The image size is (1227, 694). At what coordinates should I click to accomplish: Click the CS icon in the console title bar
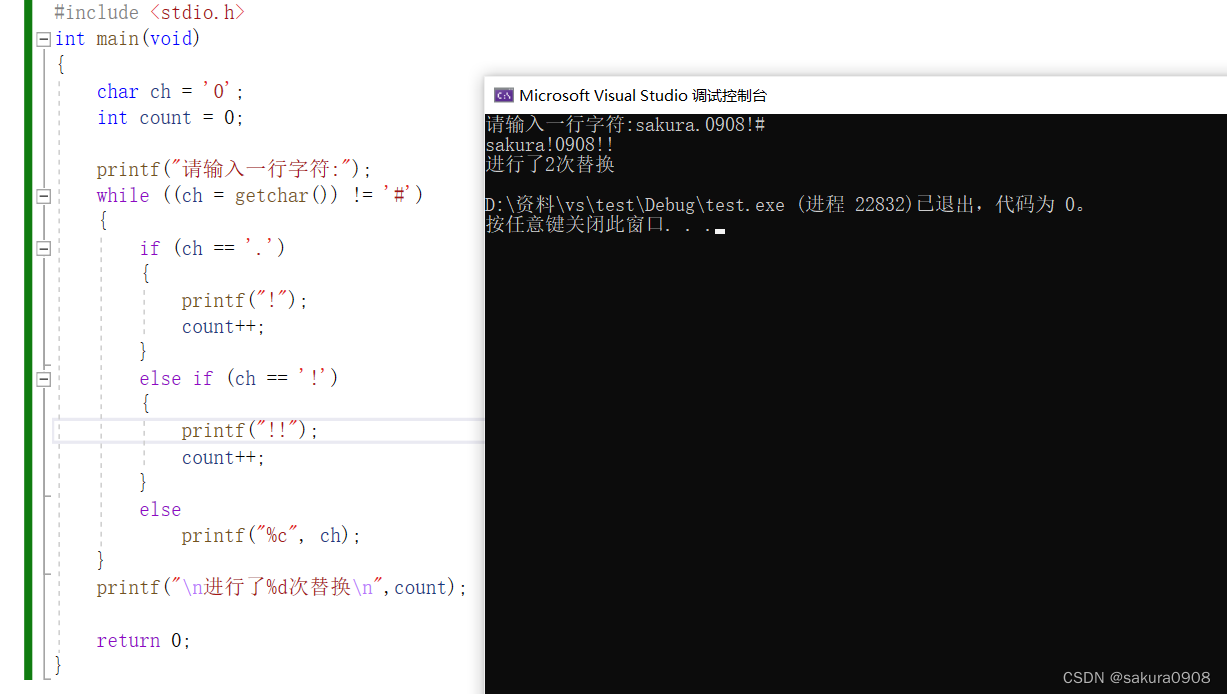504,95
